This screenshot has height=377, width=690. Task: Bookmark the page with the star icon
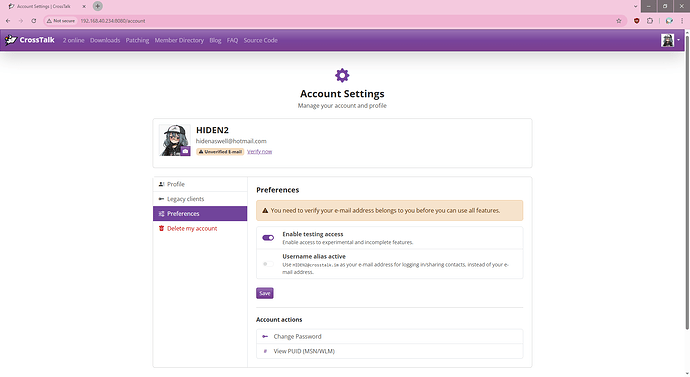click(619, 21)
